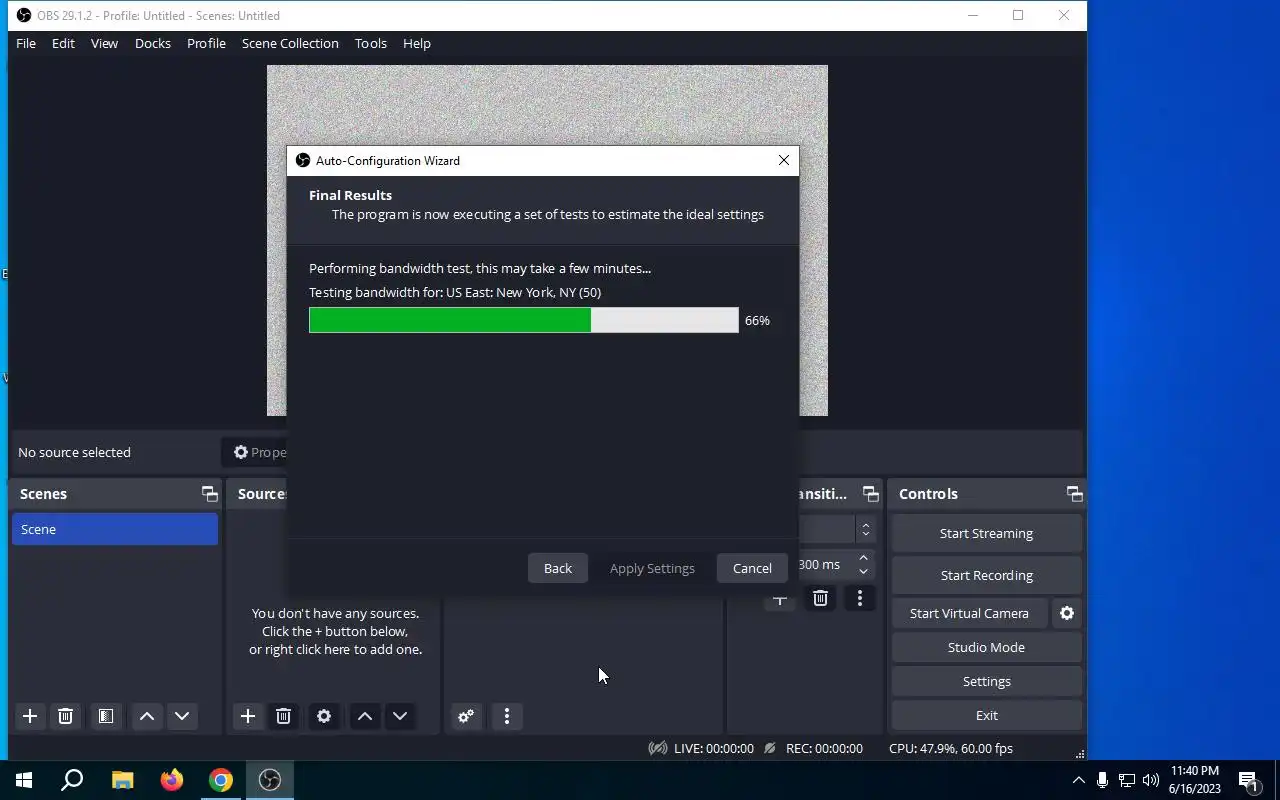The height and width of the screenshot is (800, 1280).
Task: Remove transition with trash icon
Action: click(820, 598)
